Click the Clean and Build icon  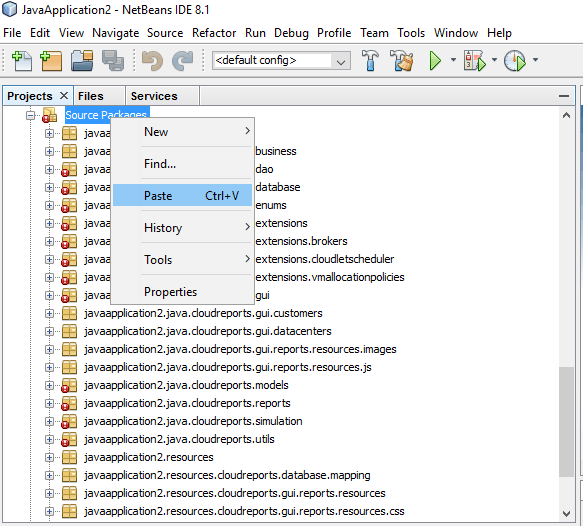pyautogui.click(x=402, y=61)
